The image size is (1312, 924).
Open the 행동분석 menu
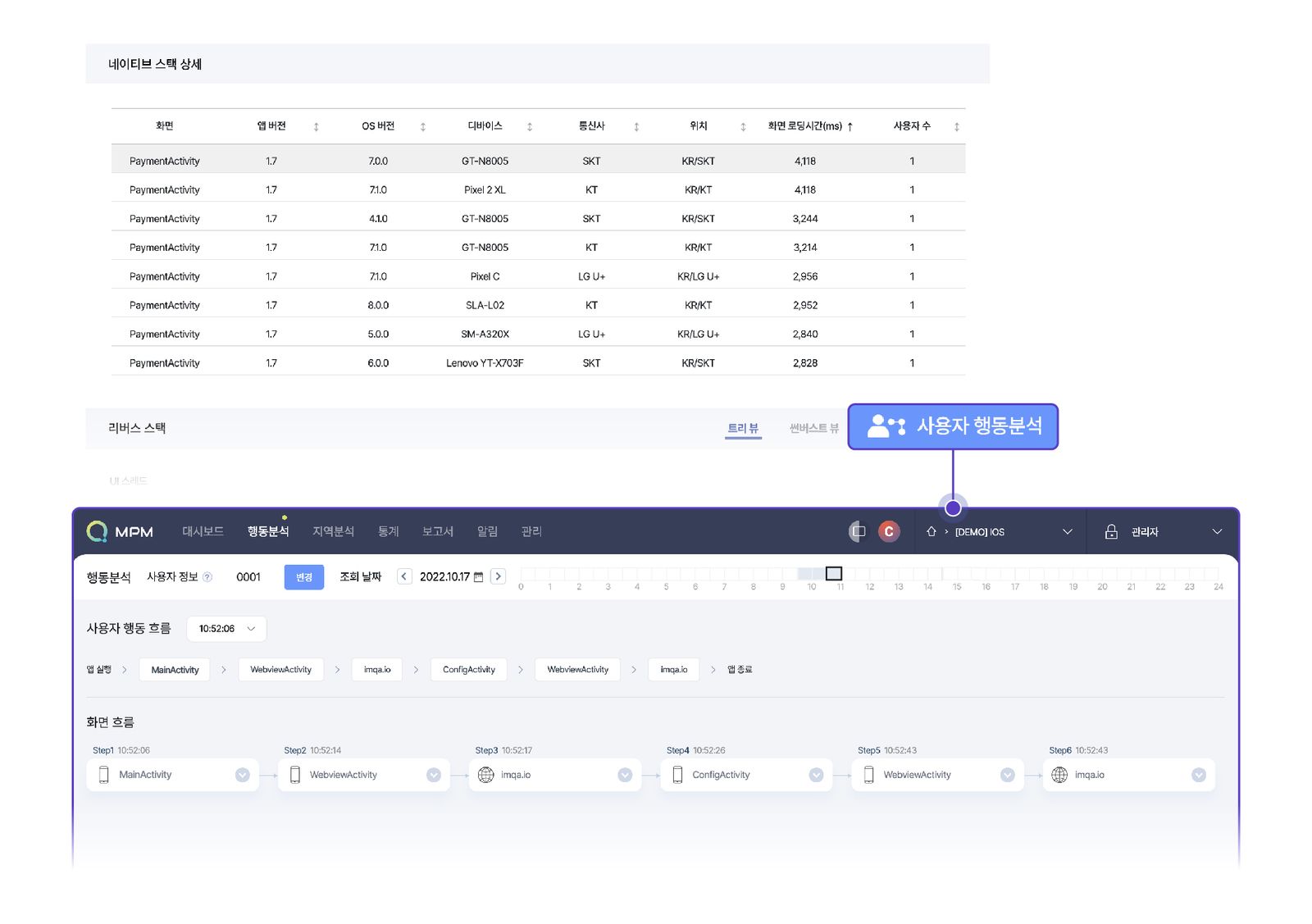tap(268, 531)
